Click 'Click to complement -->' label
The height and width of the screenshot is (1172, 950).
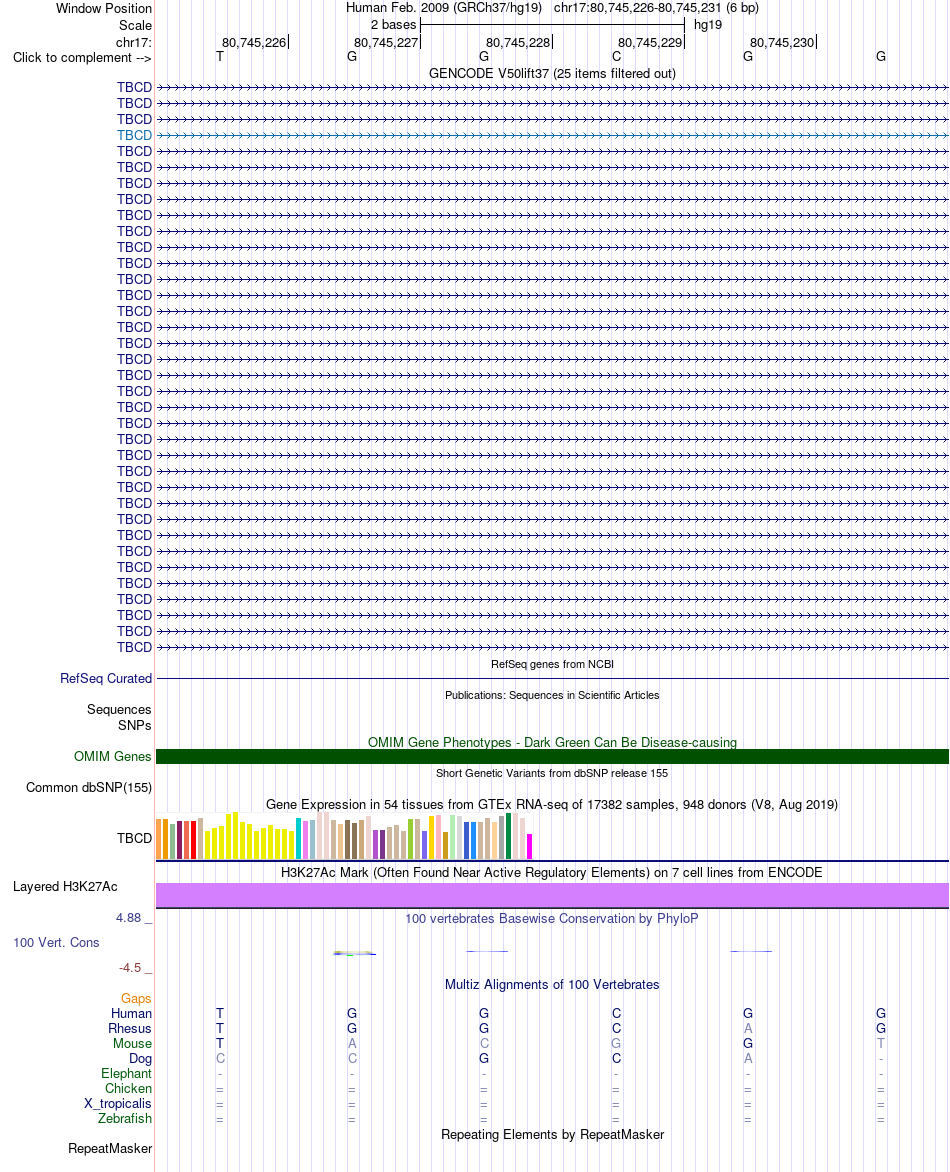(82, 58)
